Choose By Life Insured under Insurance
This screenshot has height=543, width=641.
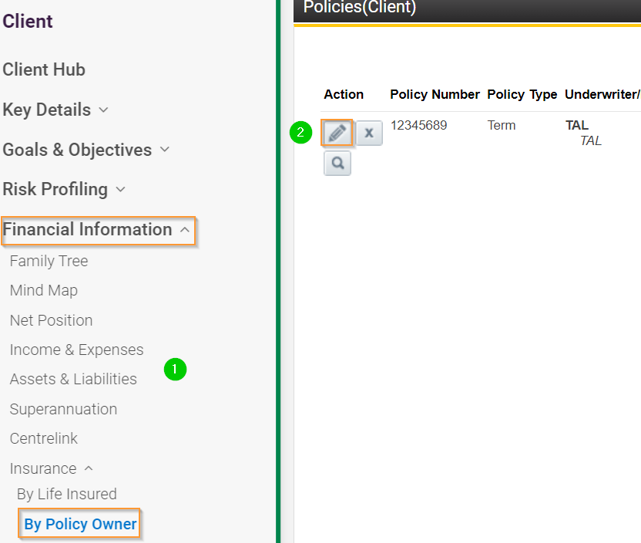[67, 494]
